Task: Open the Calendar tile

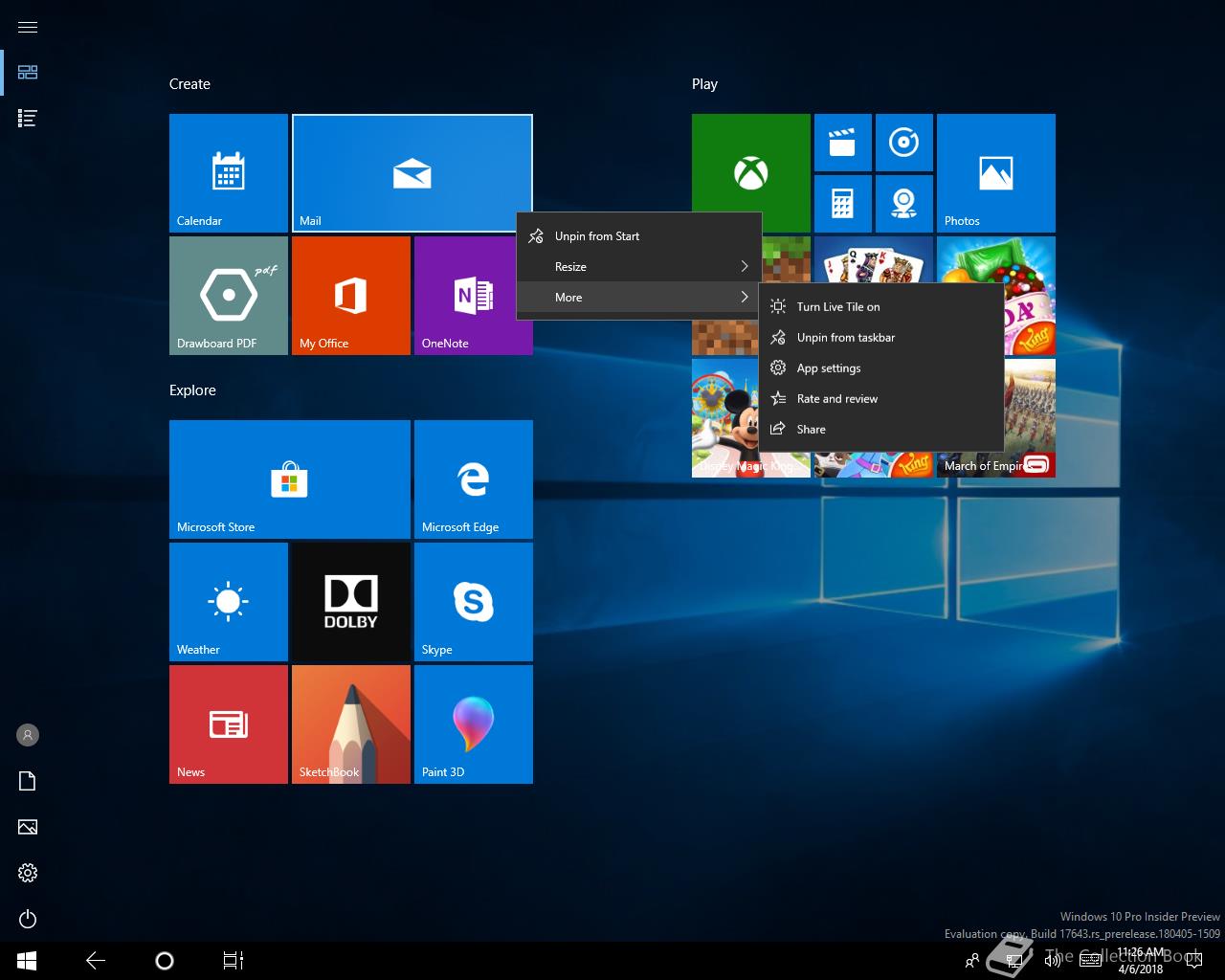Action: (229, 173)
